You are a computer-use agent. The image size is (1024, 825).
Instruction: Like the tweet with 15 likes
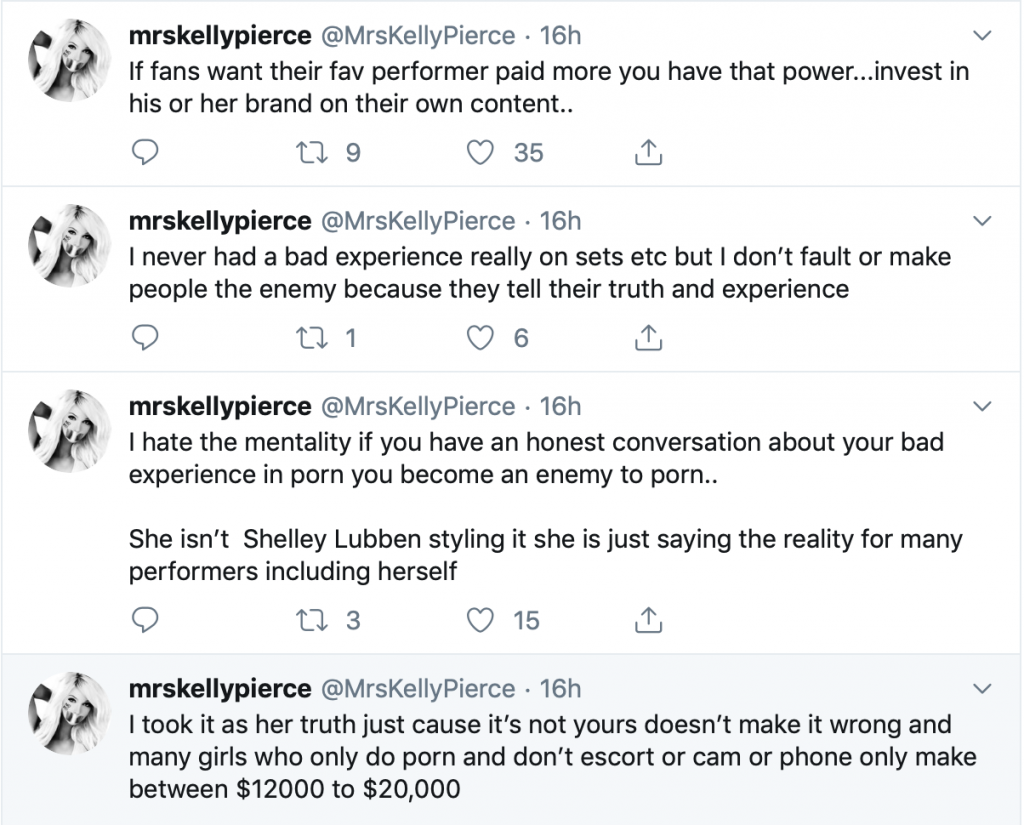[x=483, y=620]
